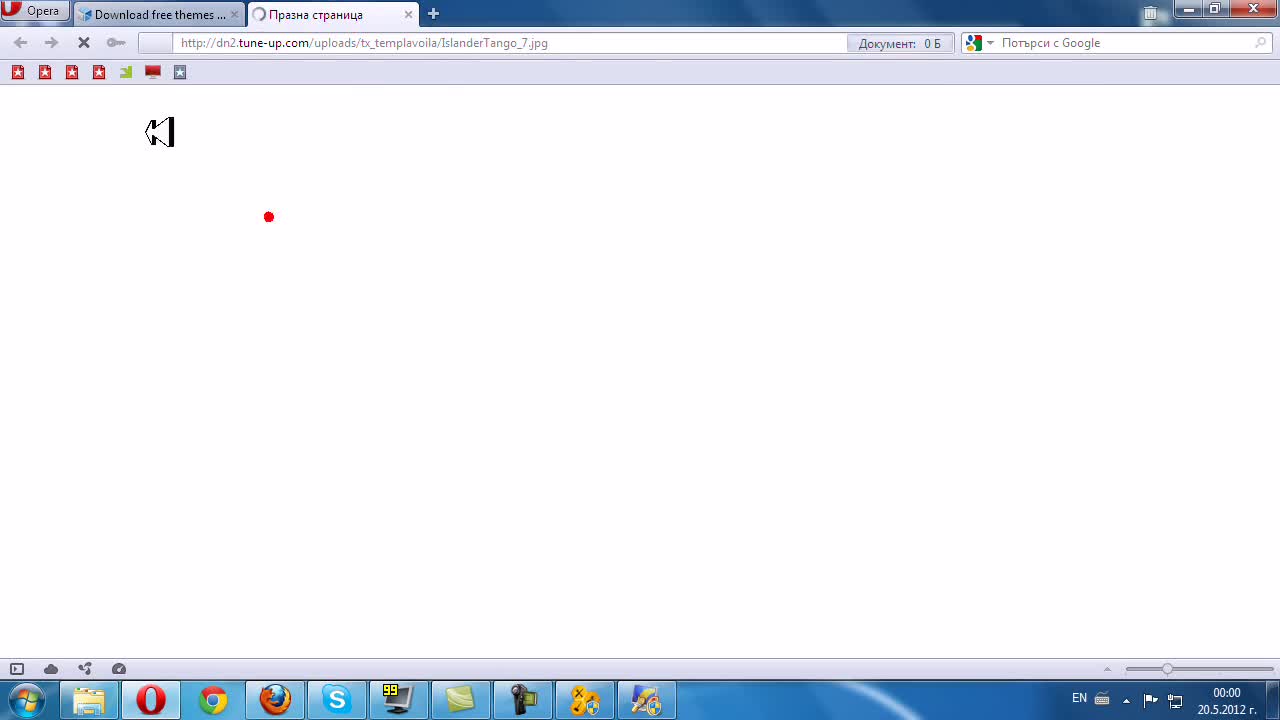Click Opera Unite share icon in status bar
Viewport: 1280px width, 720px height.
pos(85,669)
